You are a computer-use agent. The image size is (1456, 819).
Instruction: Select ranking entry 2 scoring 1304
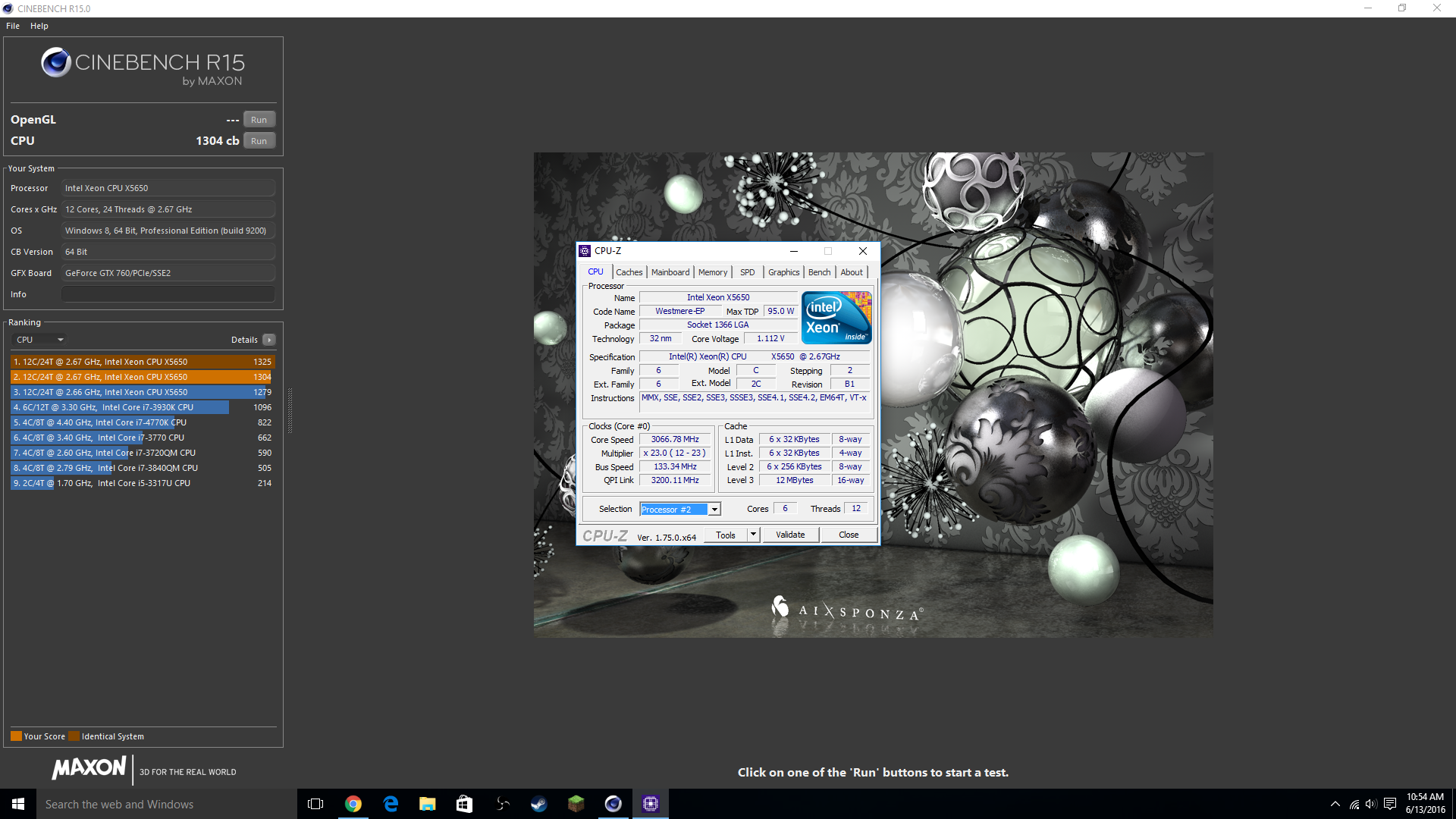pos(143,377)
